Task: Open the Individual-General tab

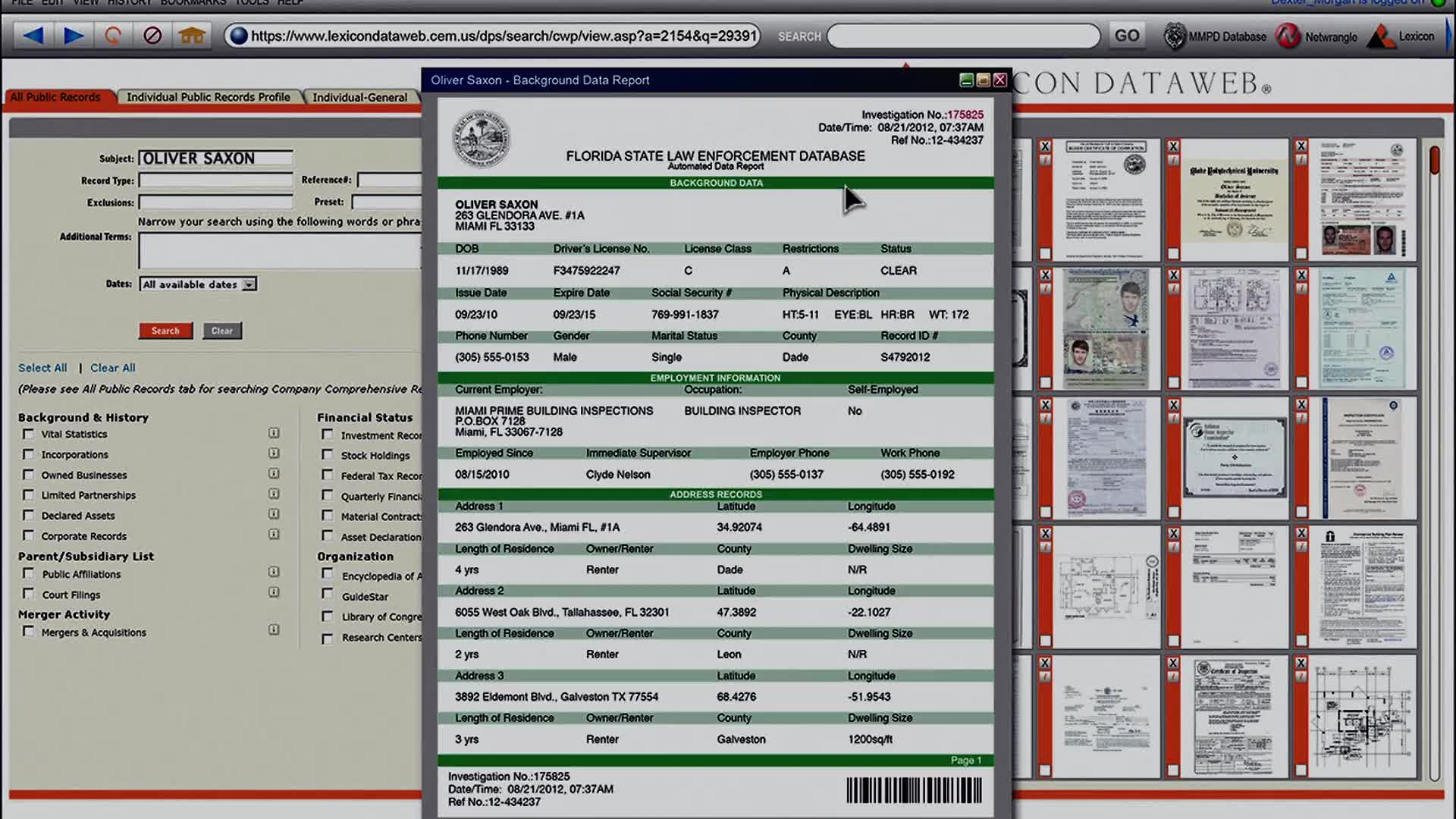Action: coord(359,97)
